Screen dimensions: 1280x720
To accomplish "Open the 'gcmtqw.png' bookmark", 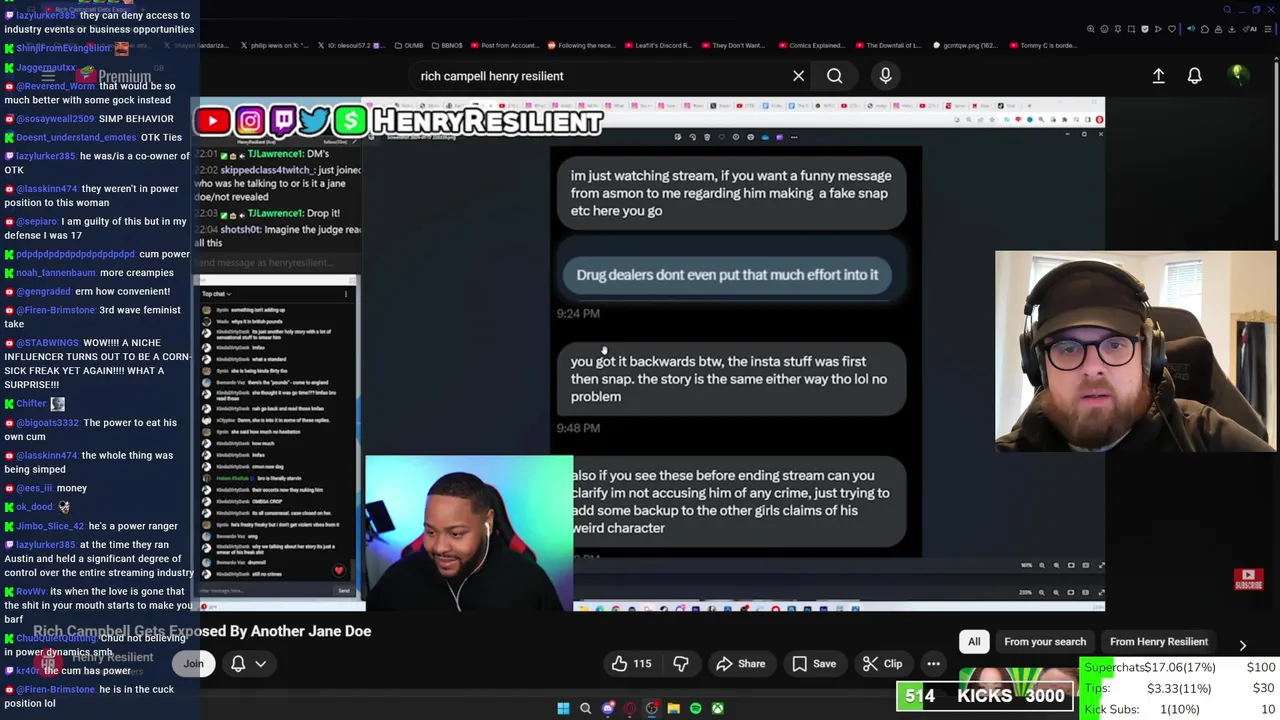I will (966, 45).
